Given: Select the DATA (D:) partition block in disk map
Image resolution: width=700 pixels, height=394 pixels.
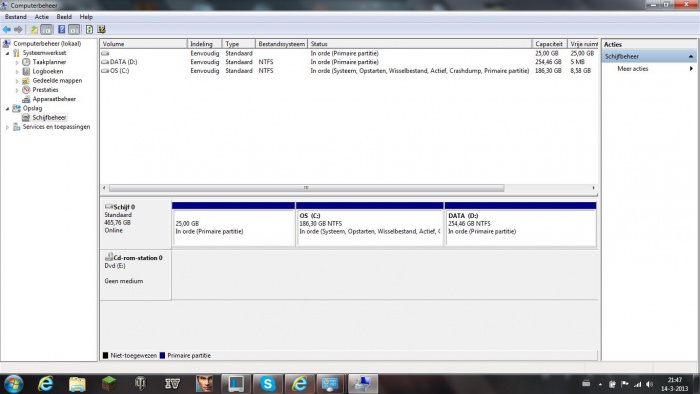Looking at the screenshot, I should (521, 224).
